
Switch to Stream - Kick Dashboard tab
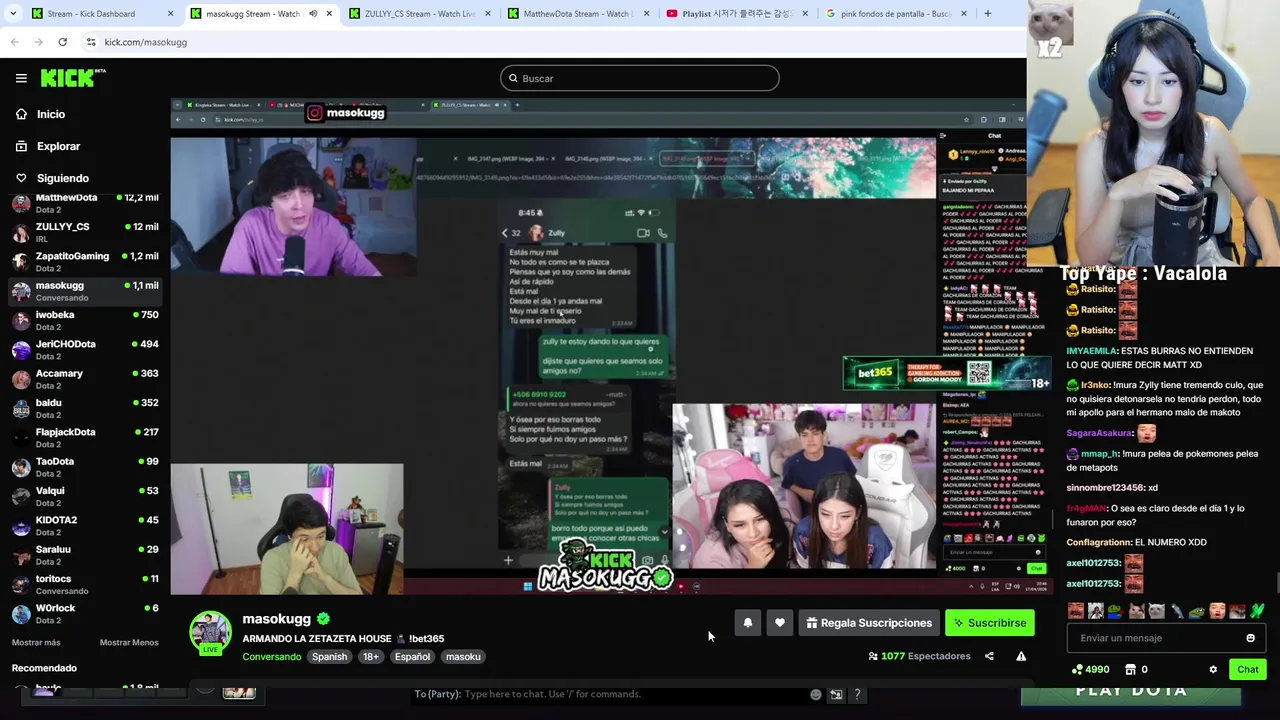point(91,14)
